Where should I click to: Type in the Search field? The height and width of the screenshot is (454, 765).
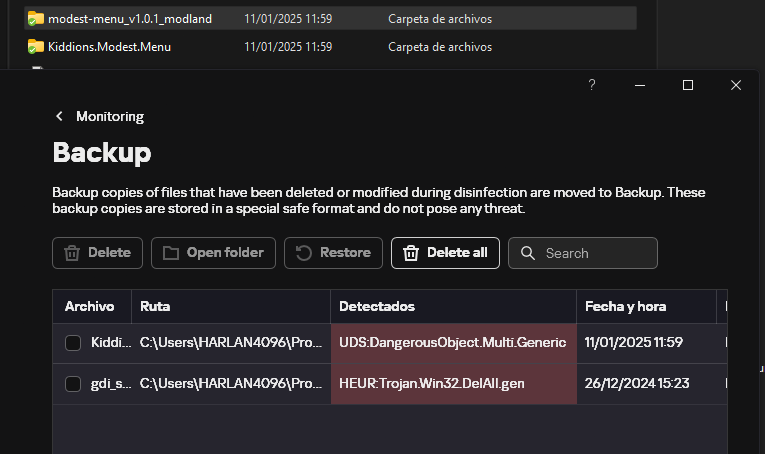[595, 253]
